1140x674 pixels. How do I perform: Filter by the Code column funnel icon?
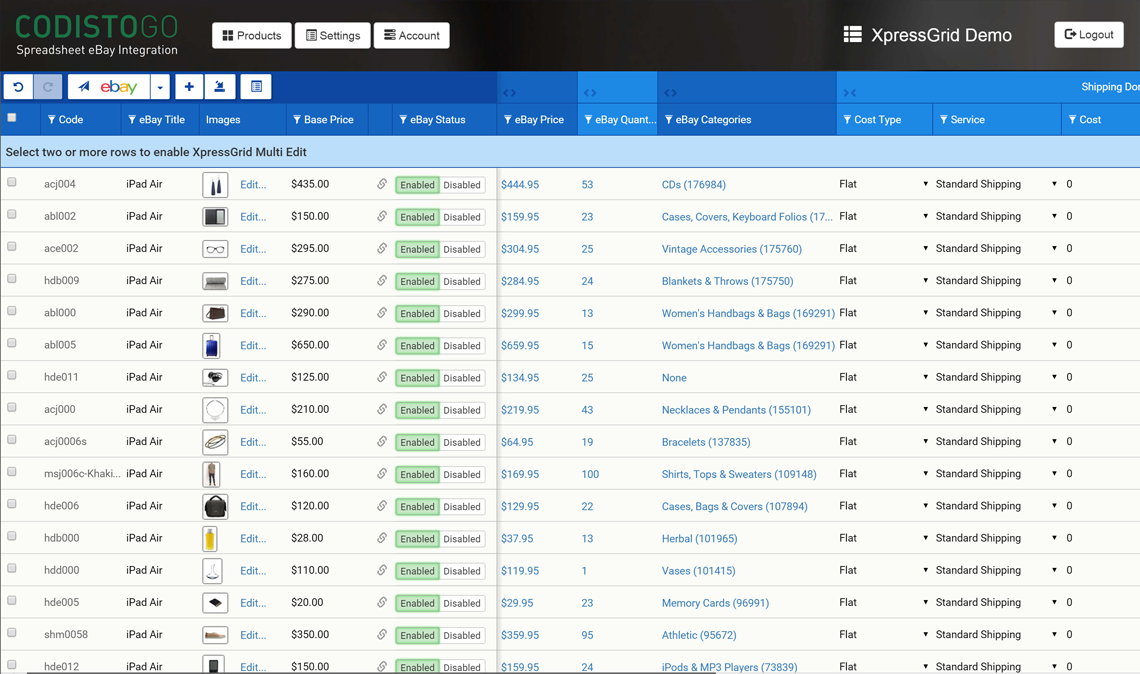click(52, 120)
